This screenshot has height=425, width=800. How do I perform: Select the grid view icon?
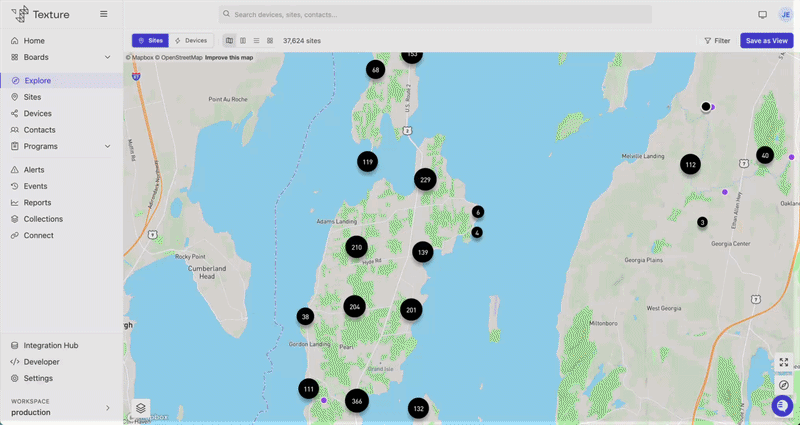click(x=270, y=41)
